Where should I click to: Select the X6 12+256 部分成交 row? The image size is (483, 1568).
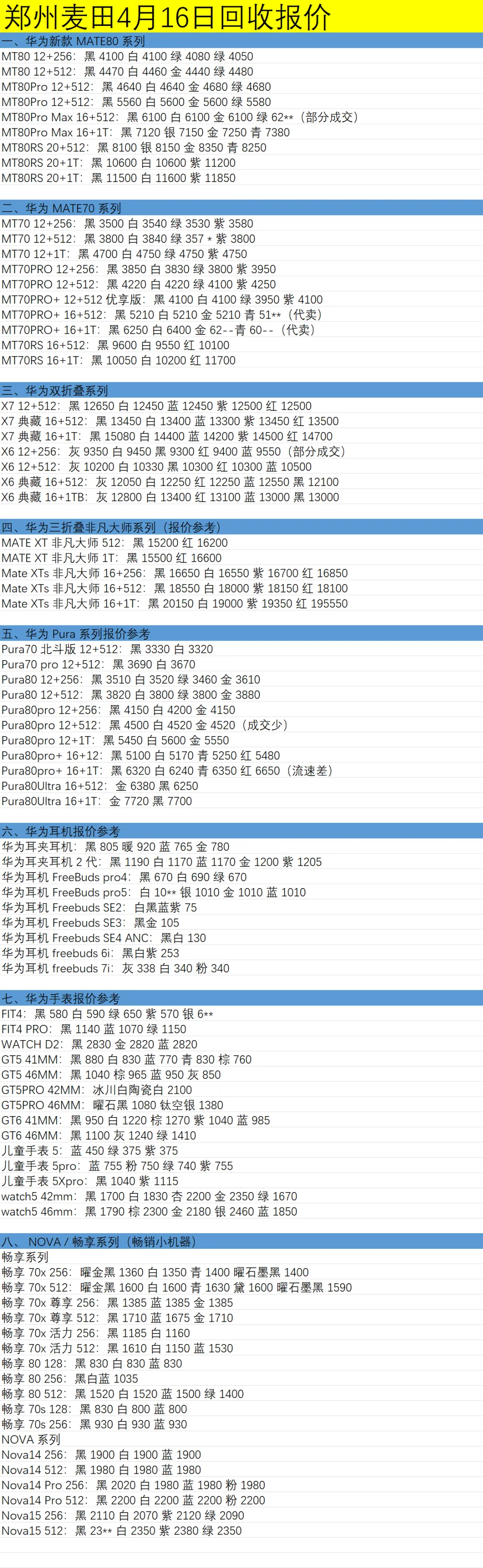(x=241, y=451)
